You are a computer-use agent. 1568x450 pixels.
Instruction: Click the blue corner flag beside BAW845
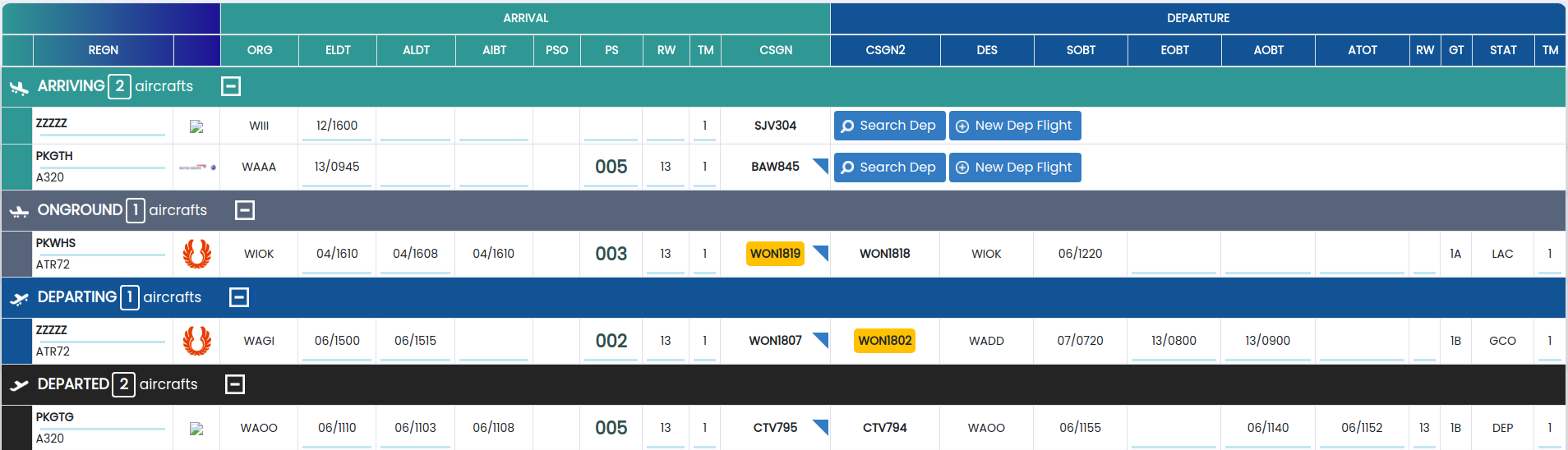click(819, 166)
